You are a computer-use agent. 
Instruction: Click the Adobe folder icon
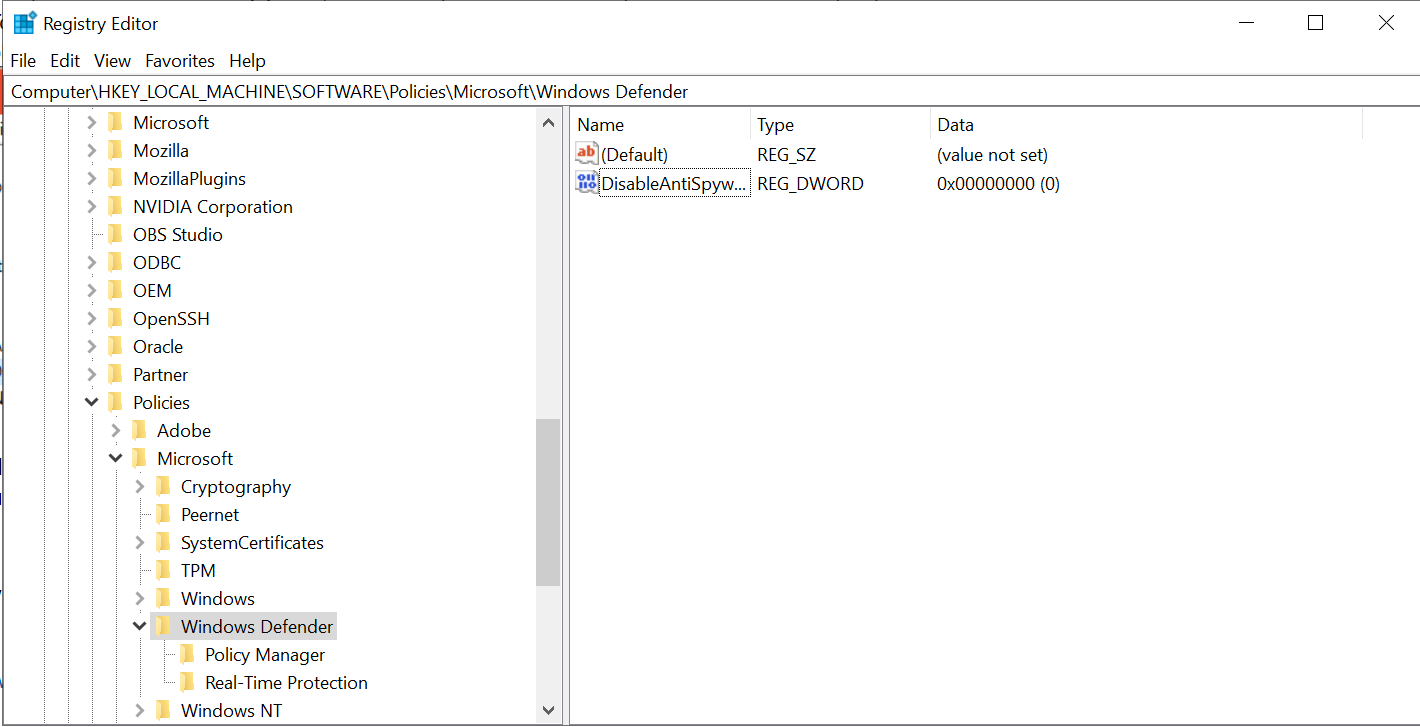(139, 431)
